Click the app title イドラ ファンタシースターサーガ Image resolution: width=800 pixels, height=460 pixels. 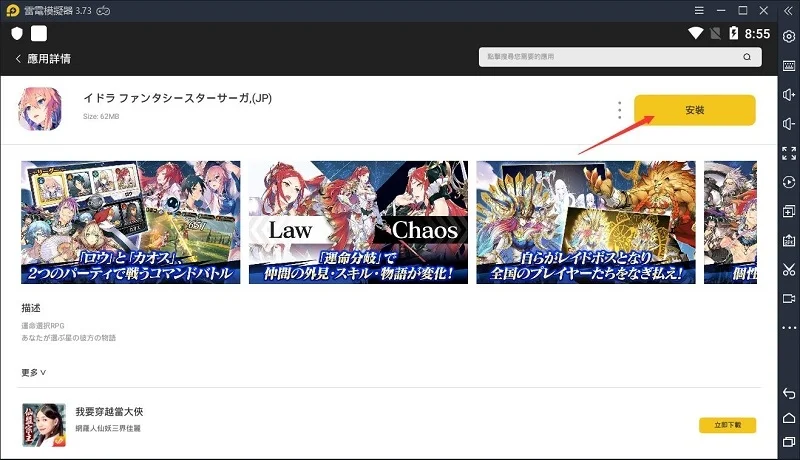coord(178,98)
